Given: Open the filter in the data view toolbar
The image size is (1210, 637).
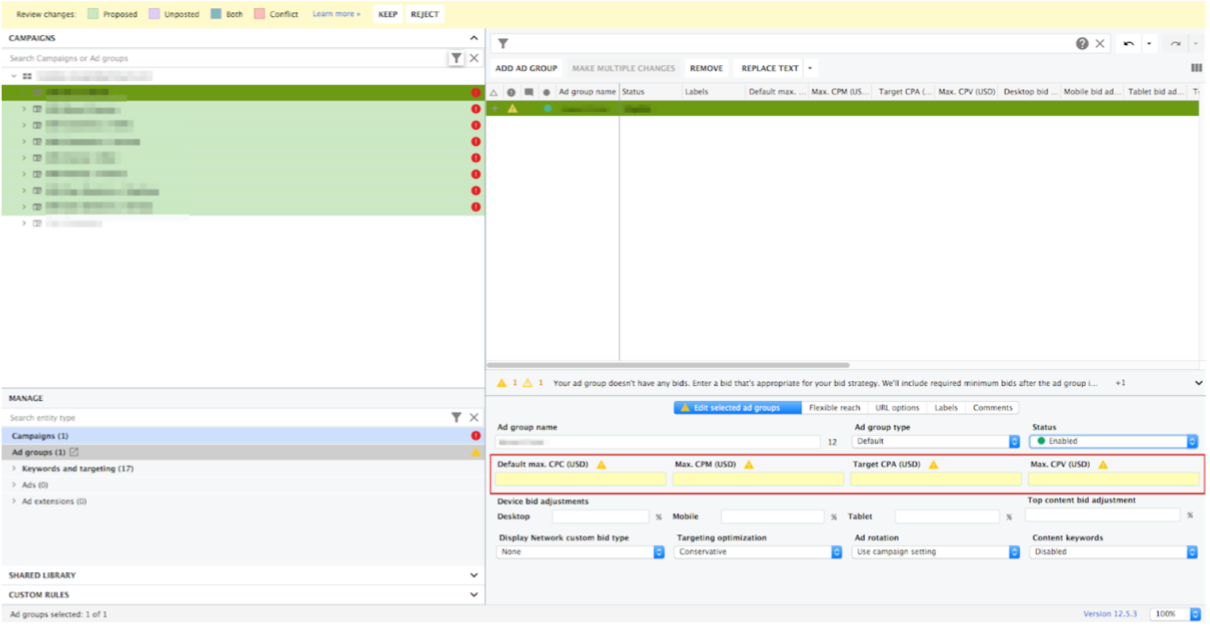Looking at the screenshot, I should click(503, 43).
